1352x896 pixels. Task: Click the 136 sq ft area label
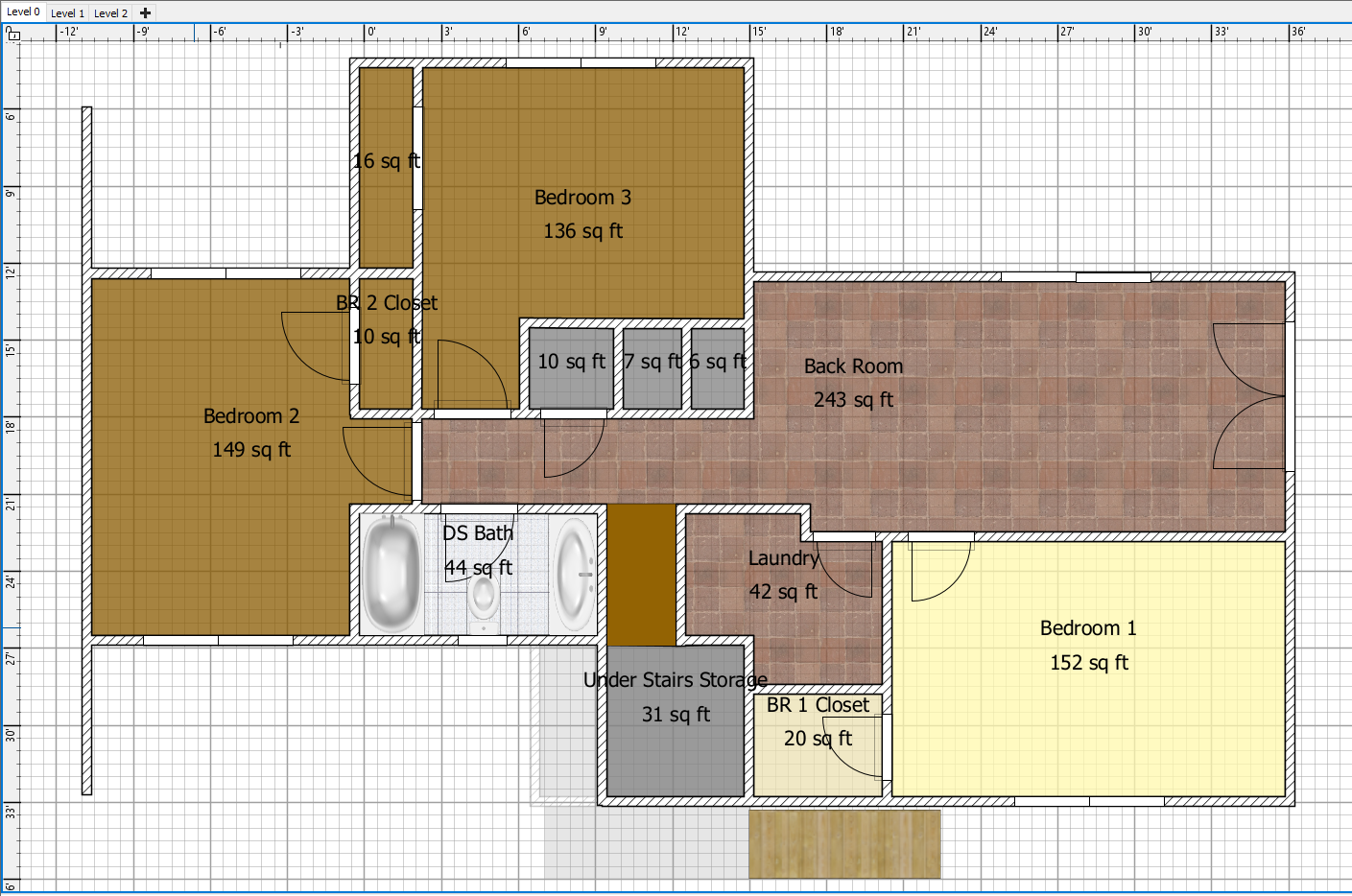[582, 231]
